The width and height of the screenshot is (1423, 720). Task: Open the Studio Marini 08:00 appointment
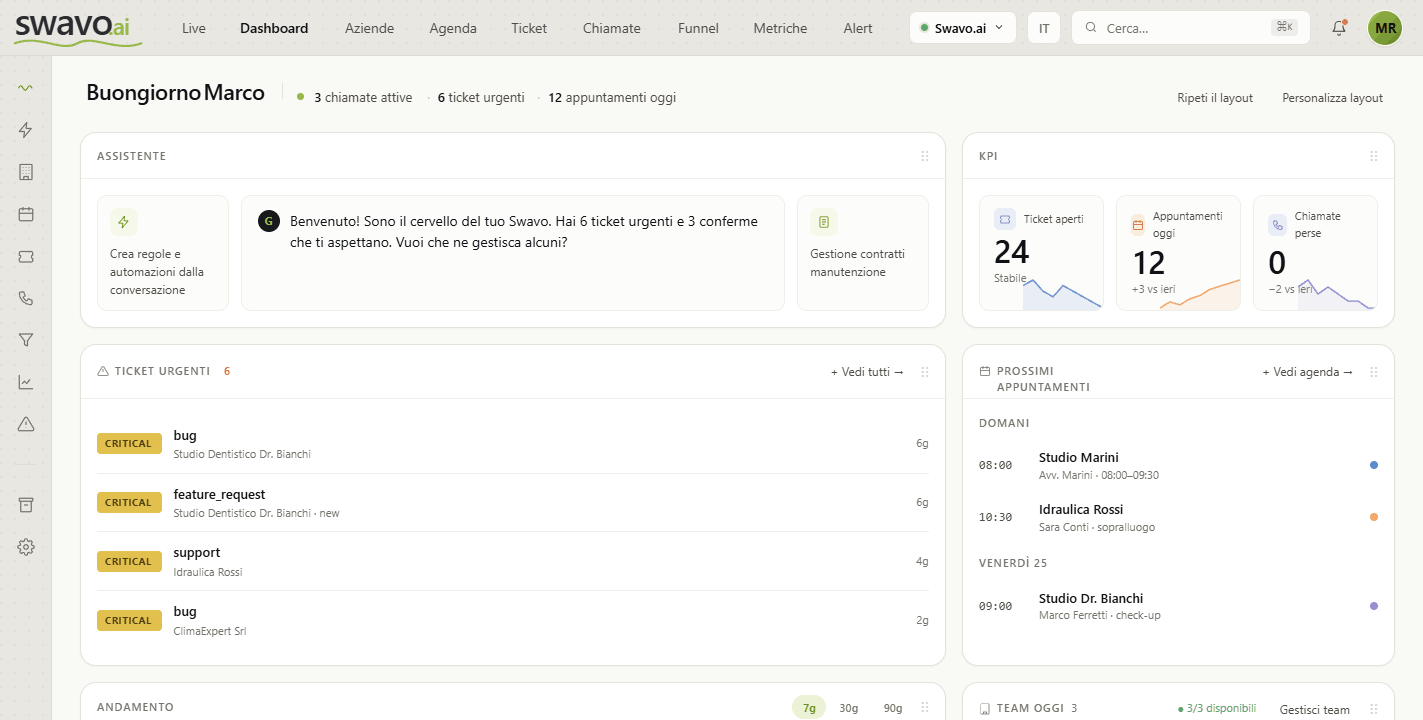tap(1178, 465)
